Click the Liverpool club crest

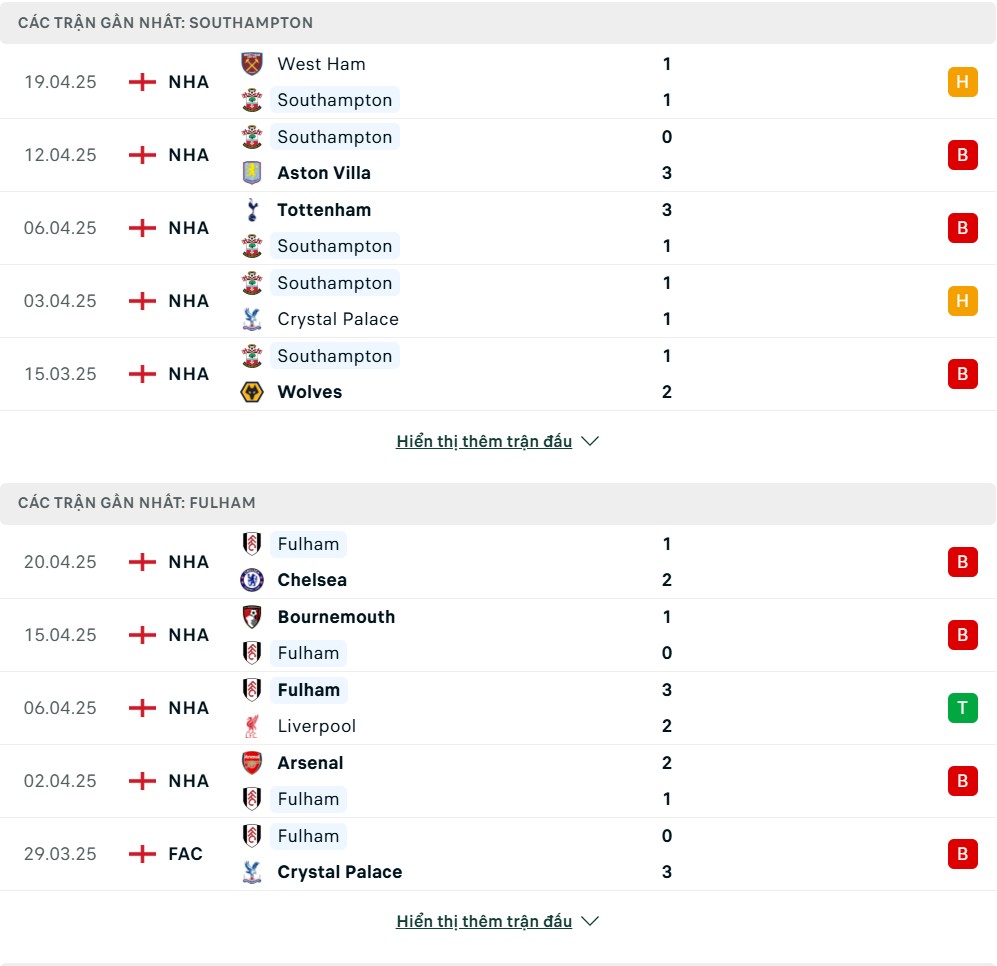pyautogui.click(x=252, y=726)
